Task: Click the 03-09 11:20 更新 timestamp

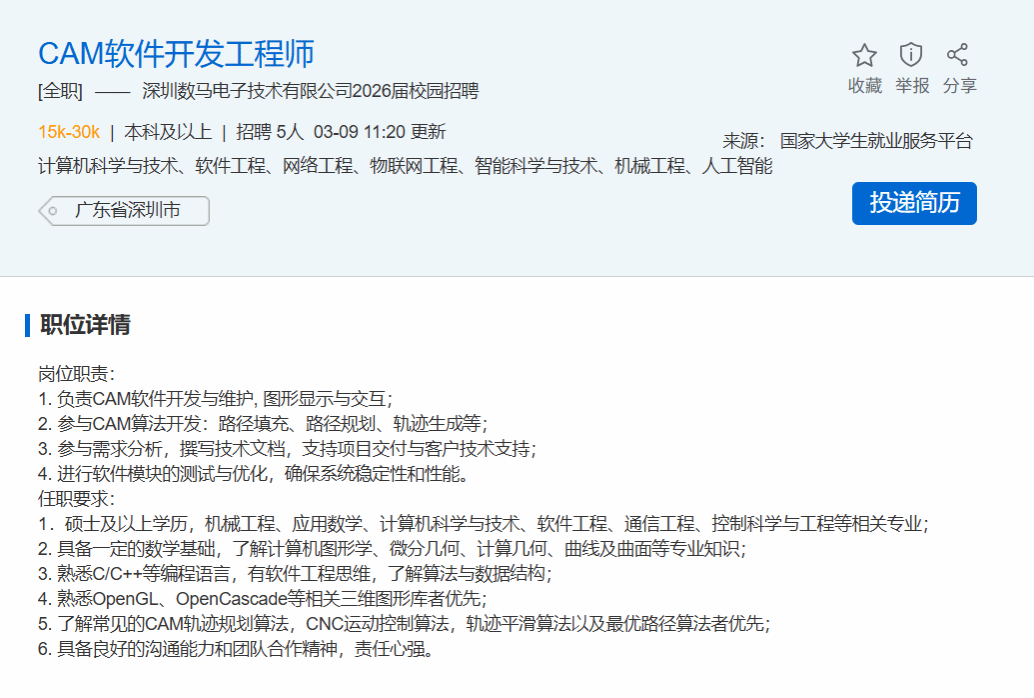Action: (379, 132)
